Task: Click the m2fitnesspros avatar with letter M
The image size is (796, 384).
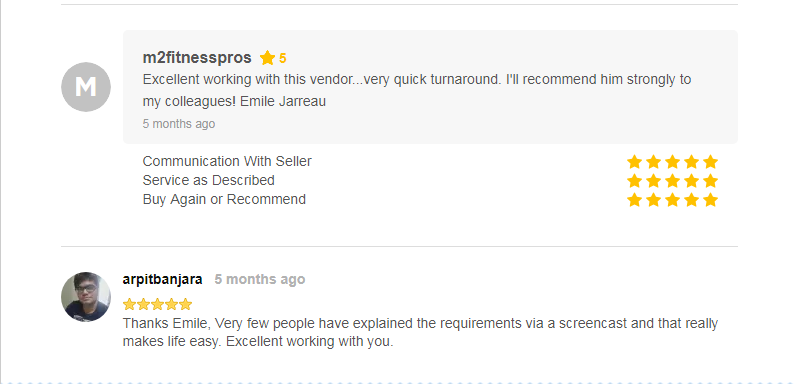Action: (86, 87)
